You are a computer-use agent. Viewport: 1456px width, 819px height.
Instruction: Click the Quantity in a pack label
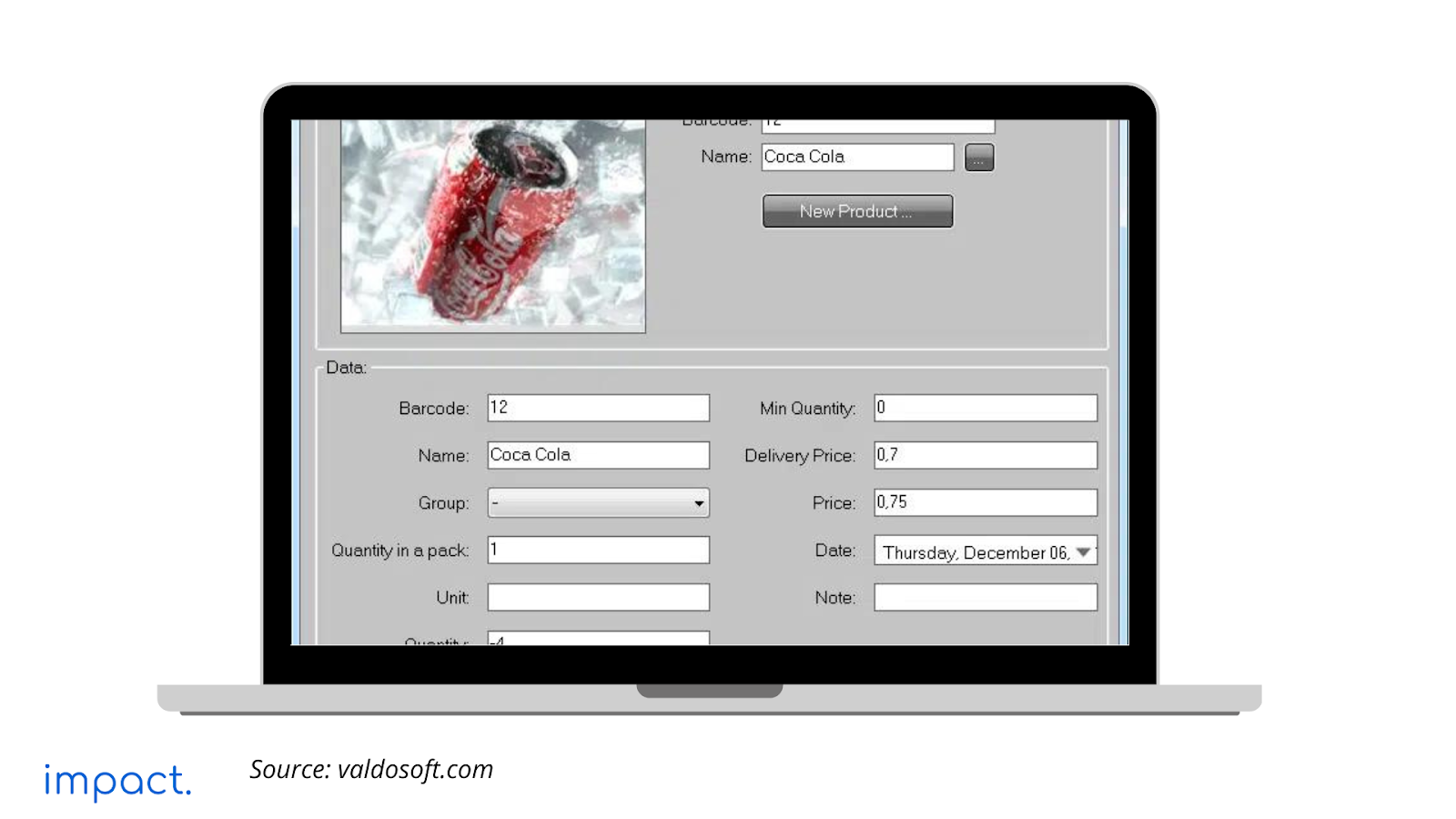(x=400, y=551)
